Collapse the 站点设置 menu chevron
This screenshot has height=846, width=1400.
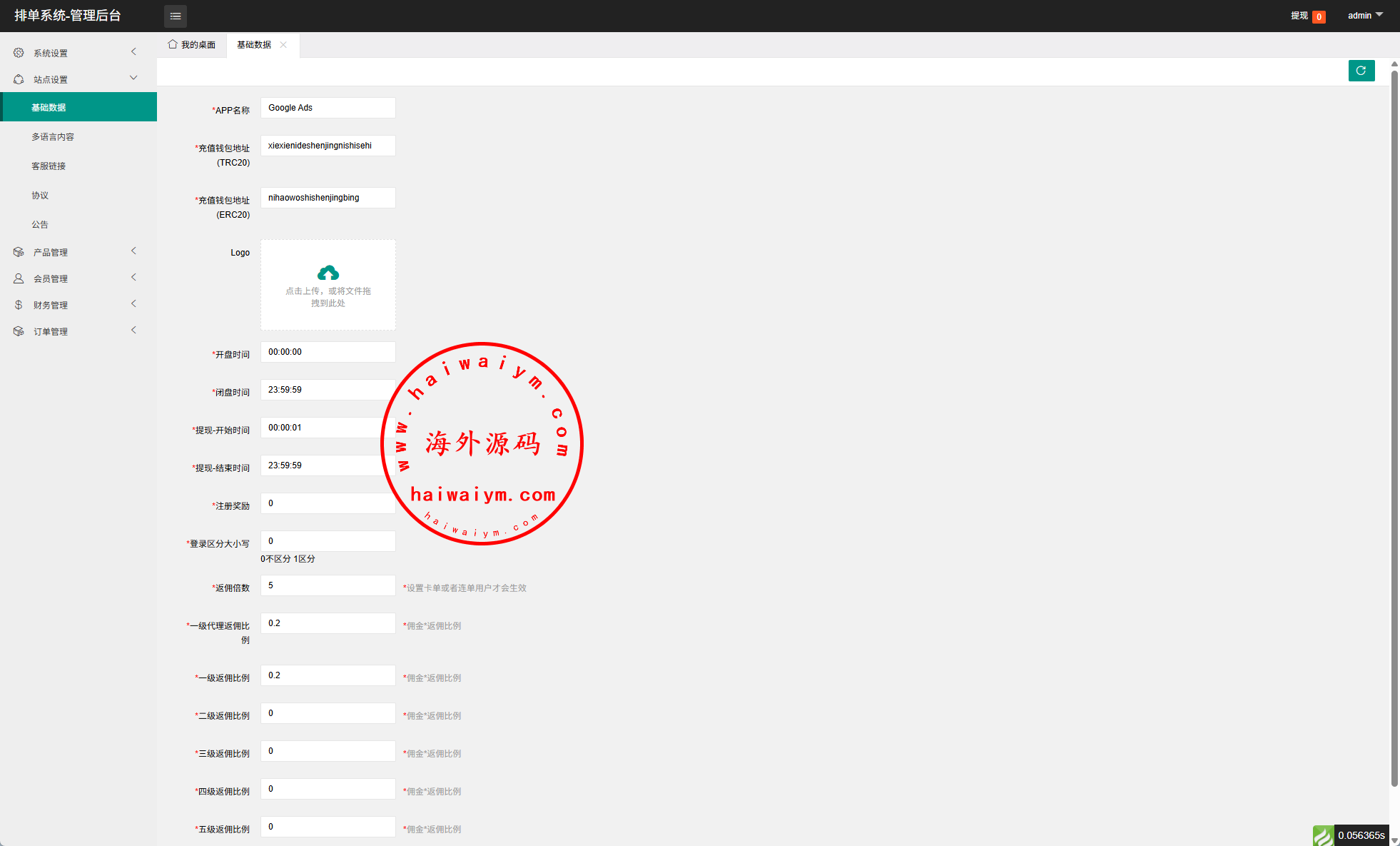[x=133, y=78]
